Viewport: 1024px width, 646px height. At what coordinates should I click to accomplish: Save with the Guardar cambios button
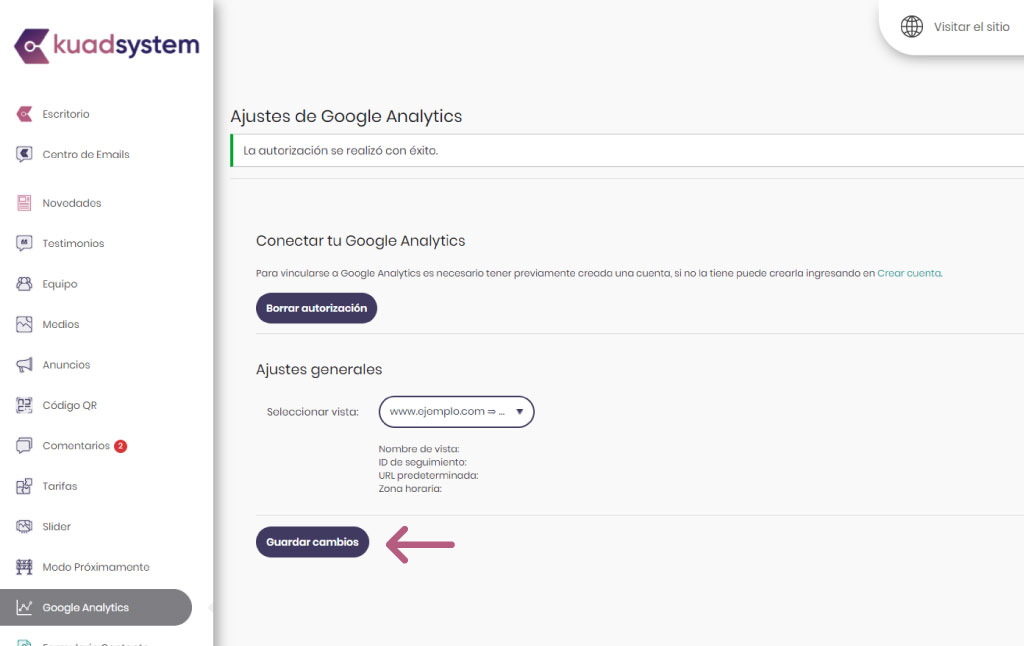point(312,542)
